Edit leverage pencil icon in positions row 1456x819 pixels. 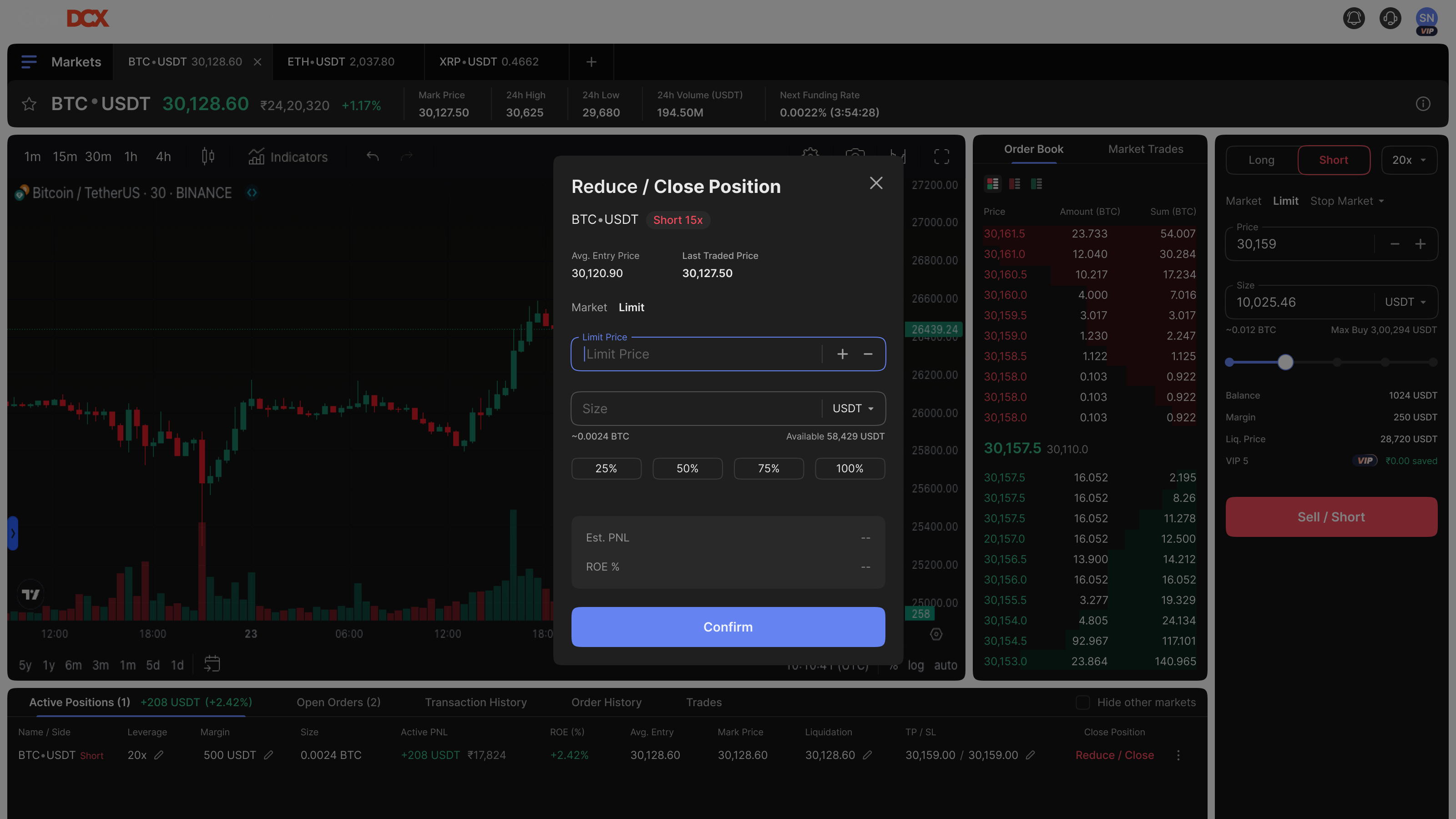[159, 755]
